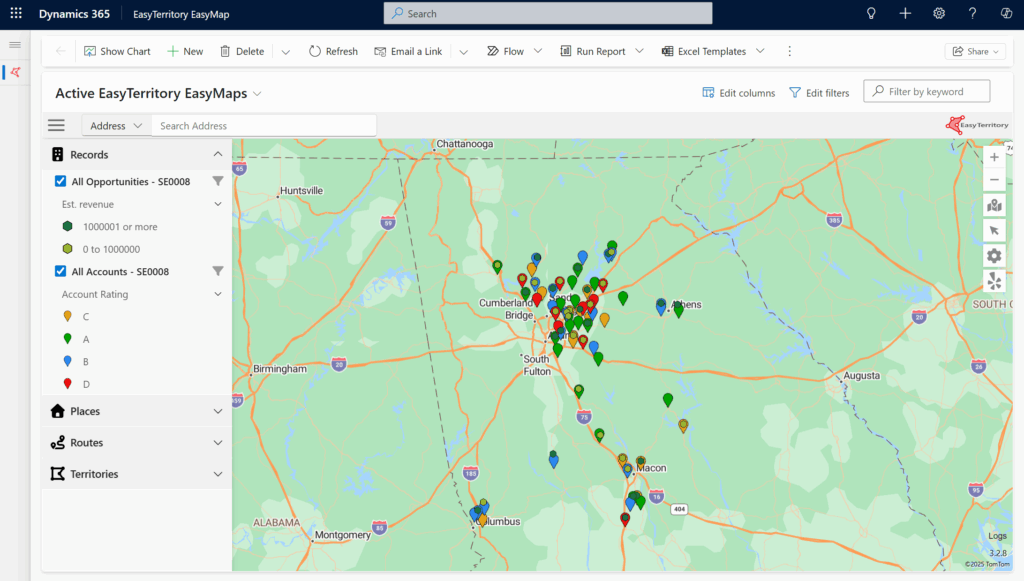
Task: Click the red D account rating swatch
Action: pos(68,384)
